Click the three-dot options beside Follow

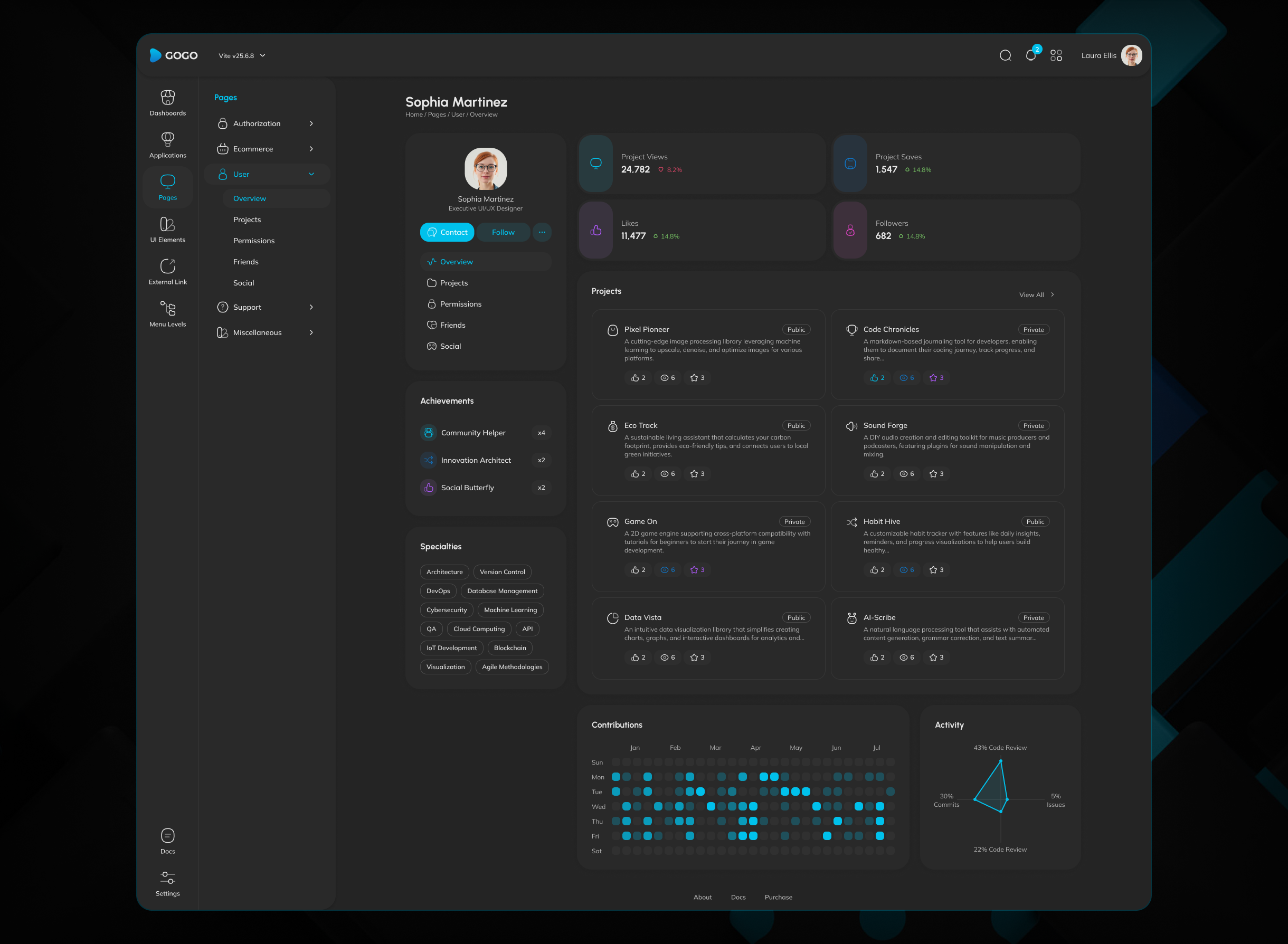[542, 232]
